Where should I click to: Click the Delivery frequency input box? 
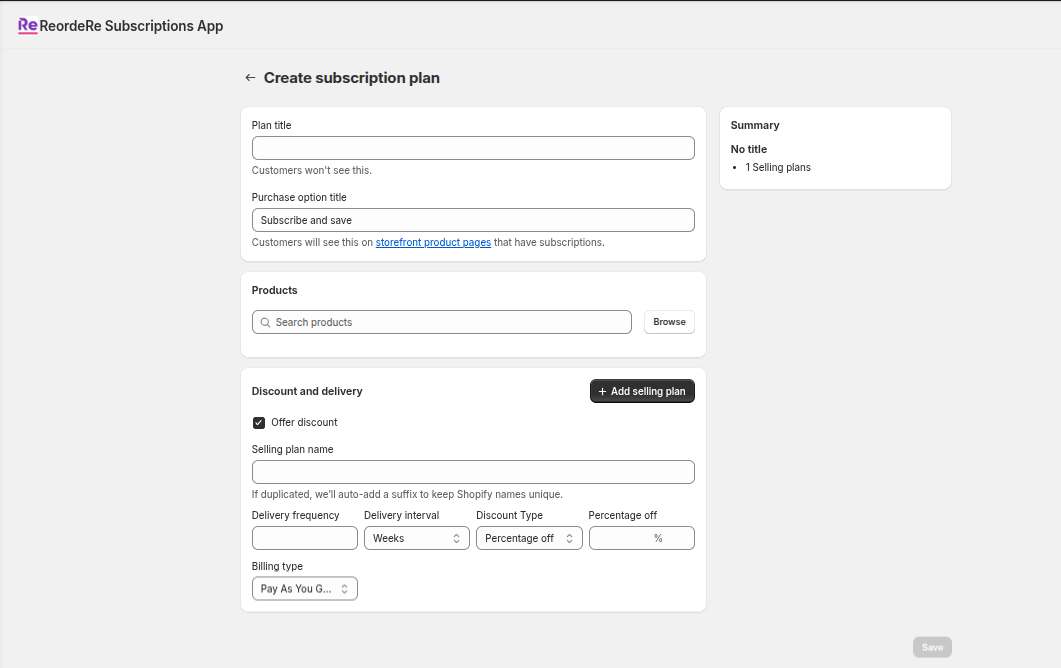pyautogui.click(x=304, y=538)
